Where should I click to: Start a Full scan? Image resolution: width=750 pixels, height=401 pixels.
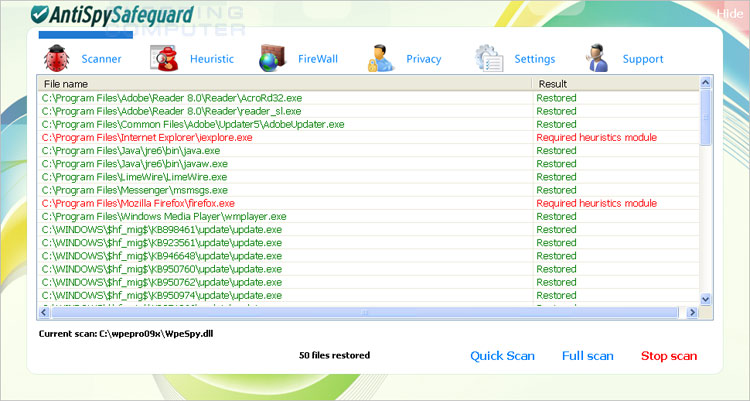coord(587,356)
